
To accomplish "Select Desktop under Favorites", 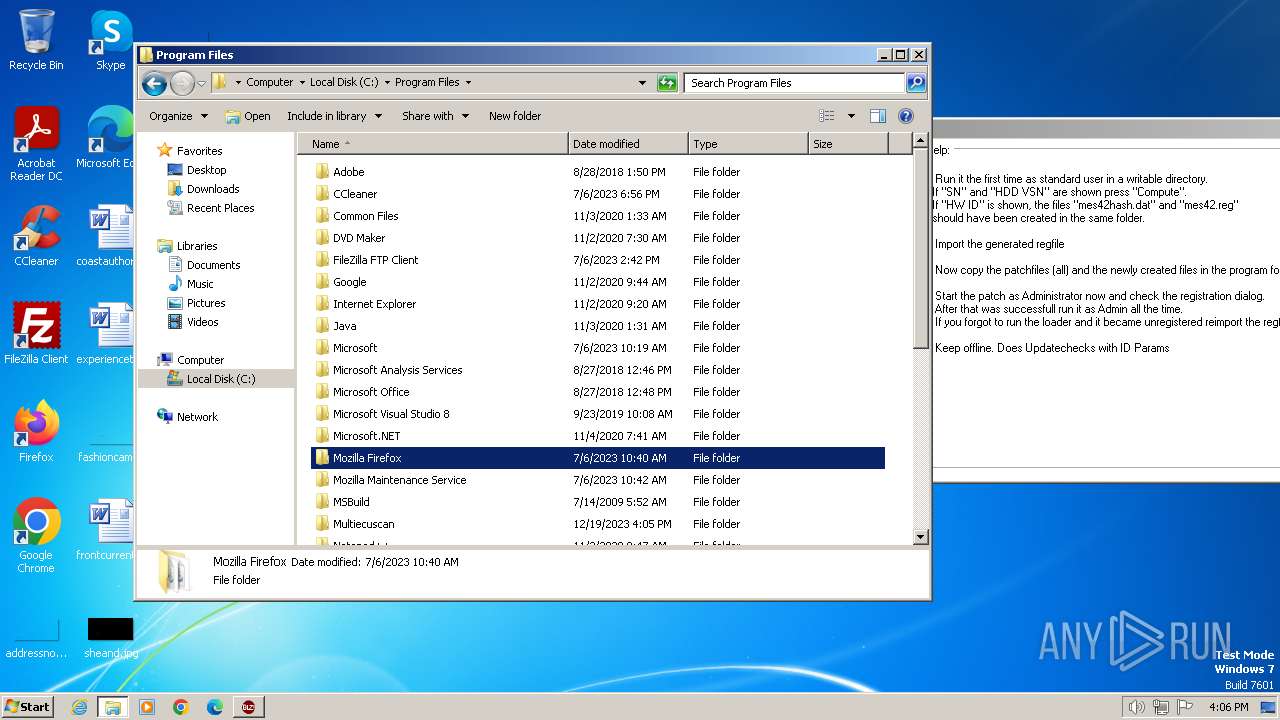I will 206,170.
